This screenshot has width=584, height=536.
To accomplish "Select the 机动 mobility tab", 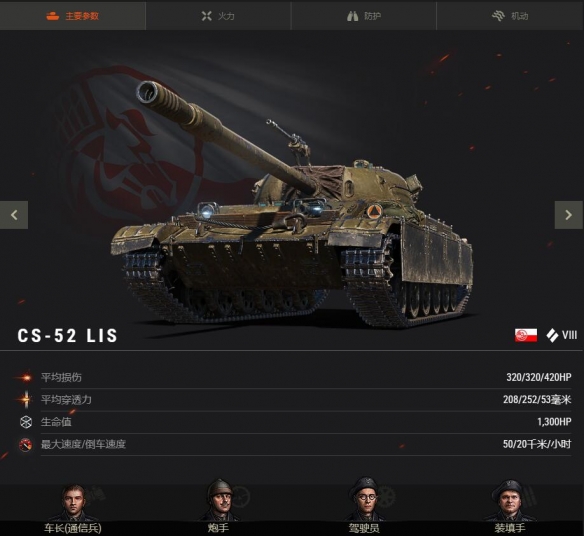I will pyautogui.click(x=510, y=16).
